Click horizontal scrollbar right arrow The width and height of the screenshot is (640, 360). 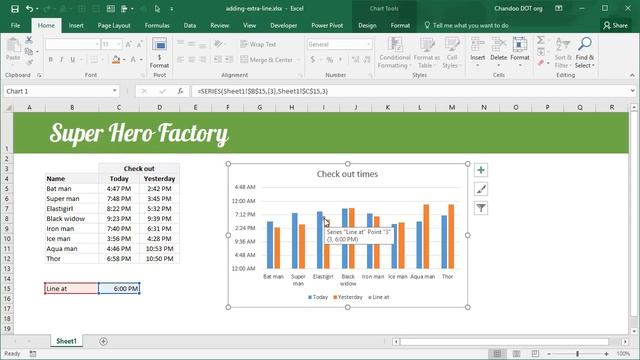625,341
